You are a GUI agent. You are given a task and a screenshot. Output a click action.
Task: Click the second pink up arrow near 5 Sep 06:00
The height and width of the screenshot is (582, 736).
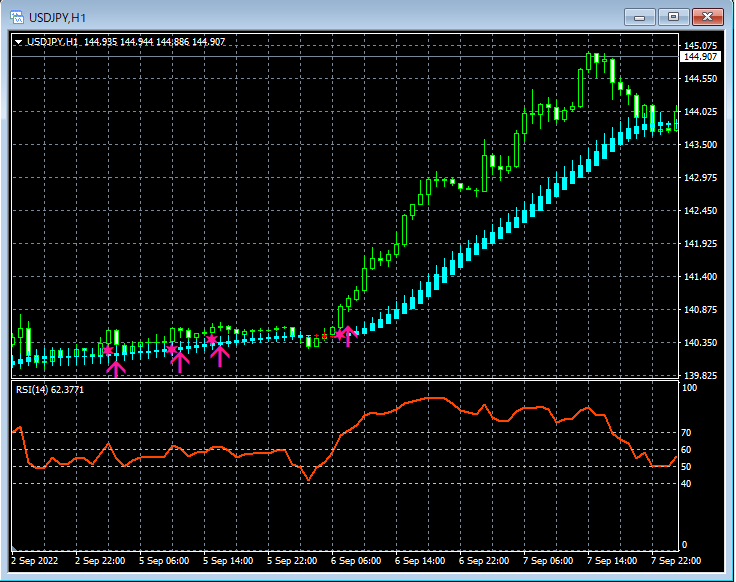[x=180, y=361]
